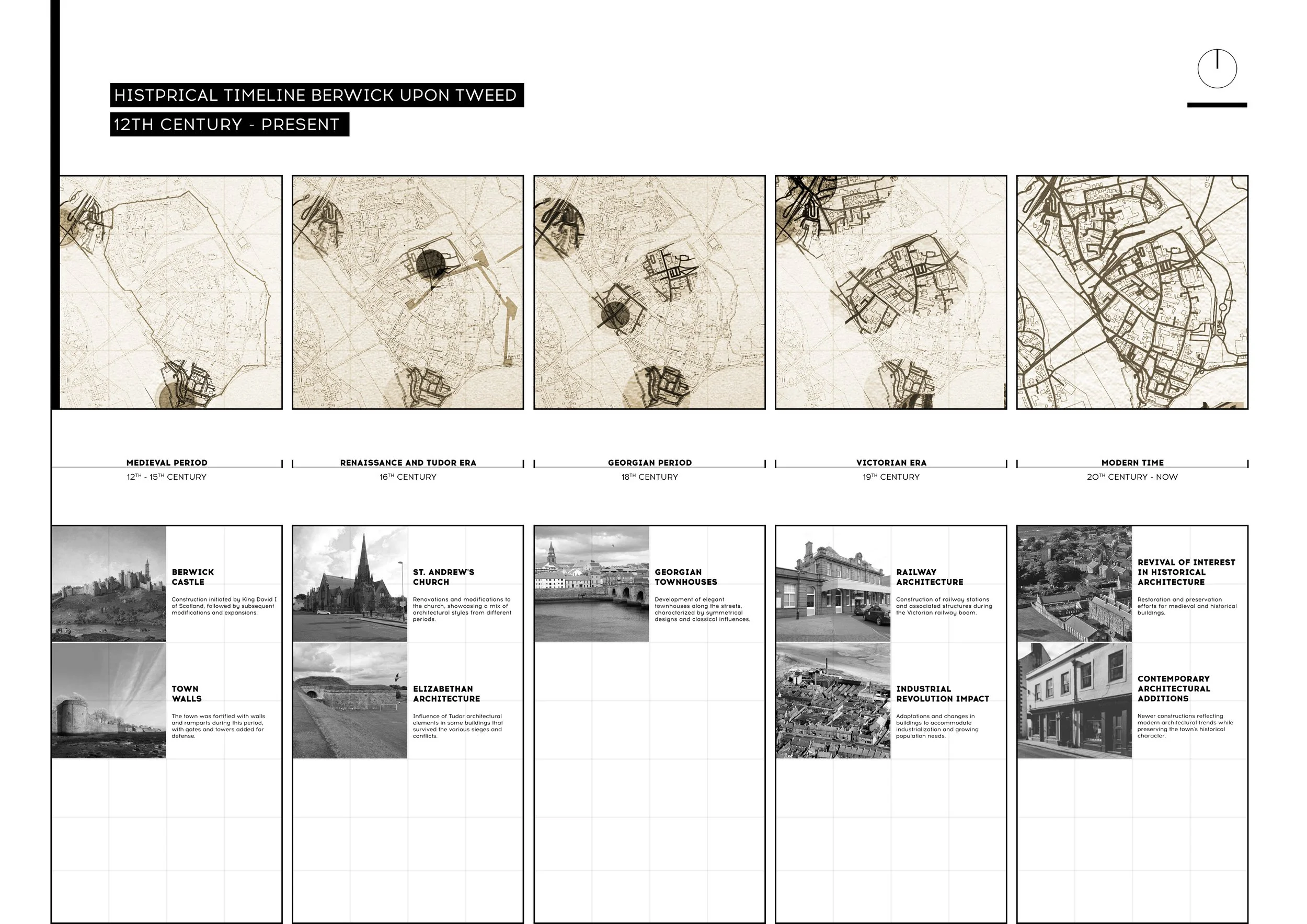
Task: Open the Victorian Era map panel
Action: click(891, 292)
